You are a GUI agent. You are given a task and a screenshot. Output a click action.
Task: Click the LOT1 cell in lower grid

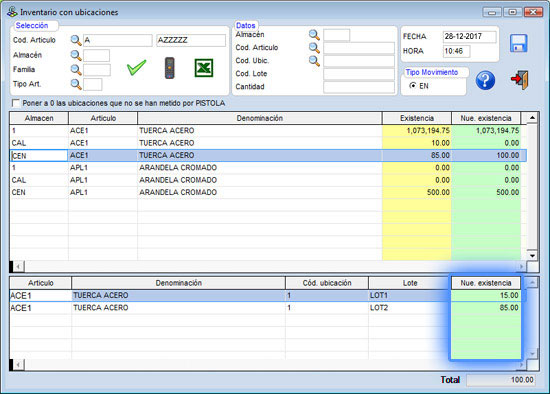pyautogui.click(x=409, y=295)
